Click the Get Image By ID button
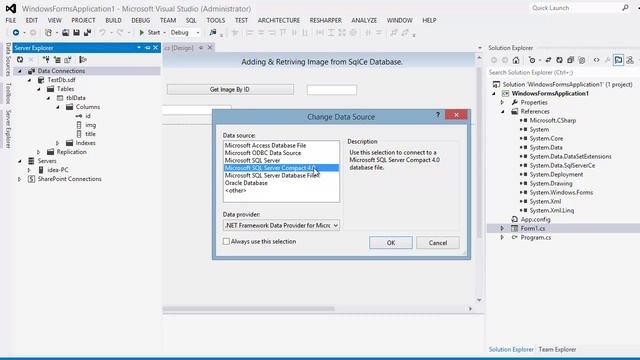This screenshot has height=360, width=640. 230,89
